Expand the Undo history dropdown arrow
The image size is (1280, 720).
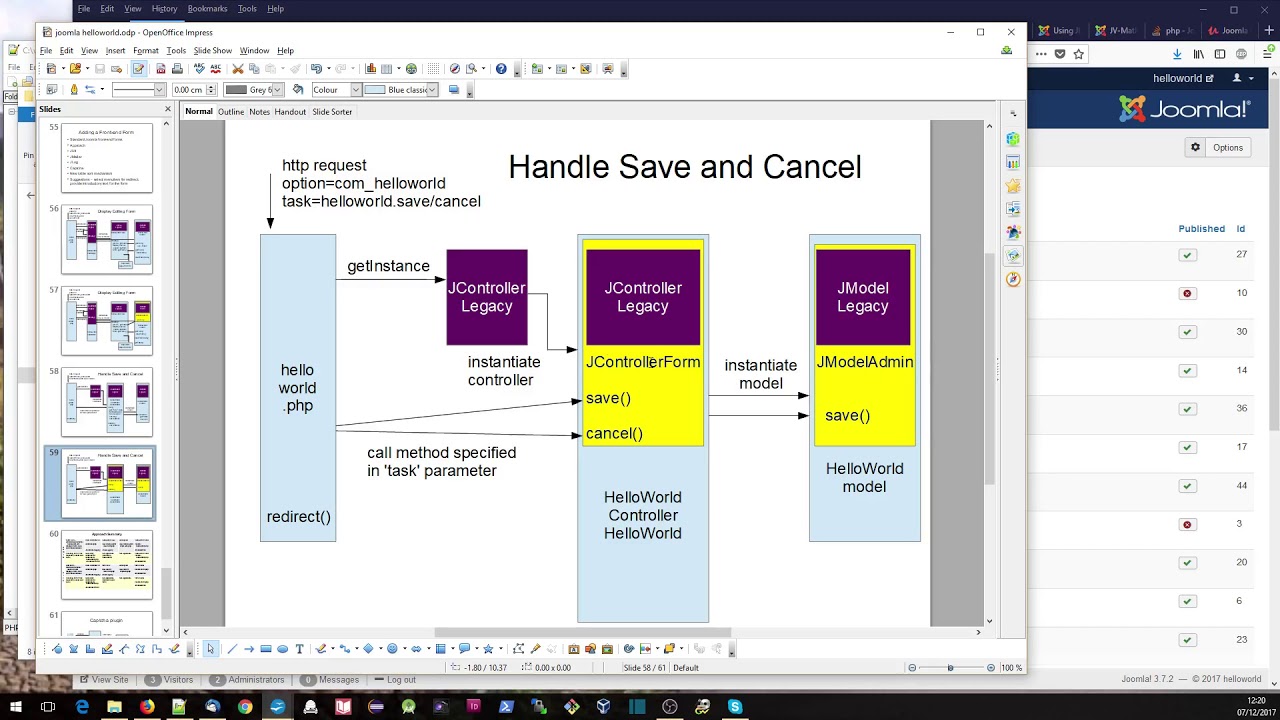click(x=329, y=69)
